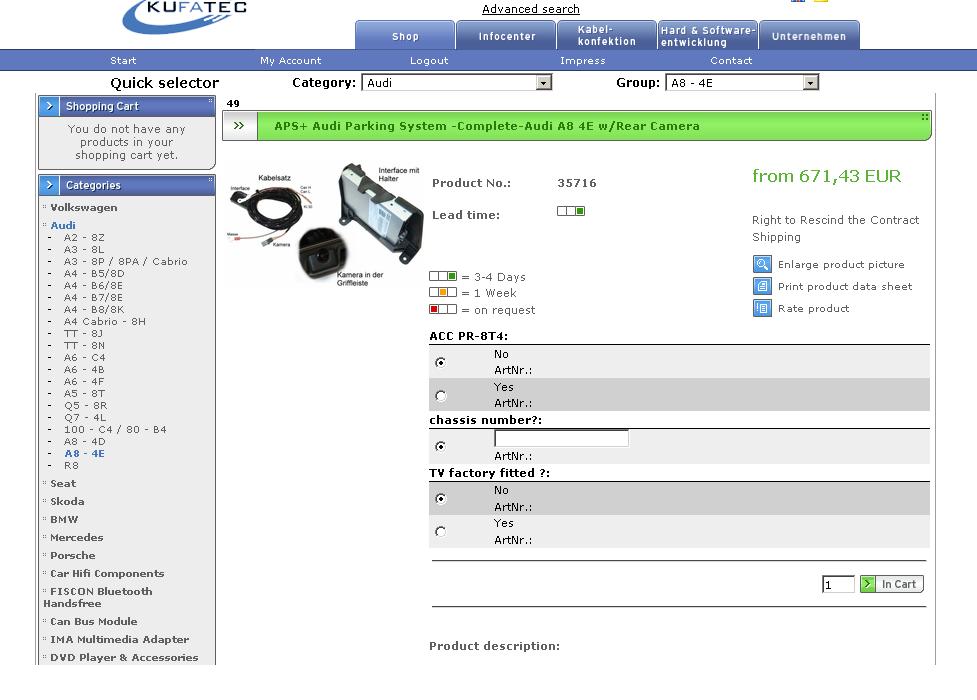The height and width of the screenshot is (700, 977).
Task: Select the chassis number radio button
Action: tap(441, 447)
